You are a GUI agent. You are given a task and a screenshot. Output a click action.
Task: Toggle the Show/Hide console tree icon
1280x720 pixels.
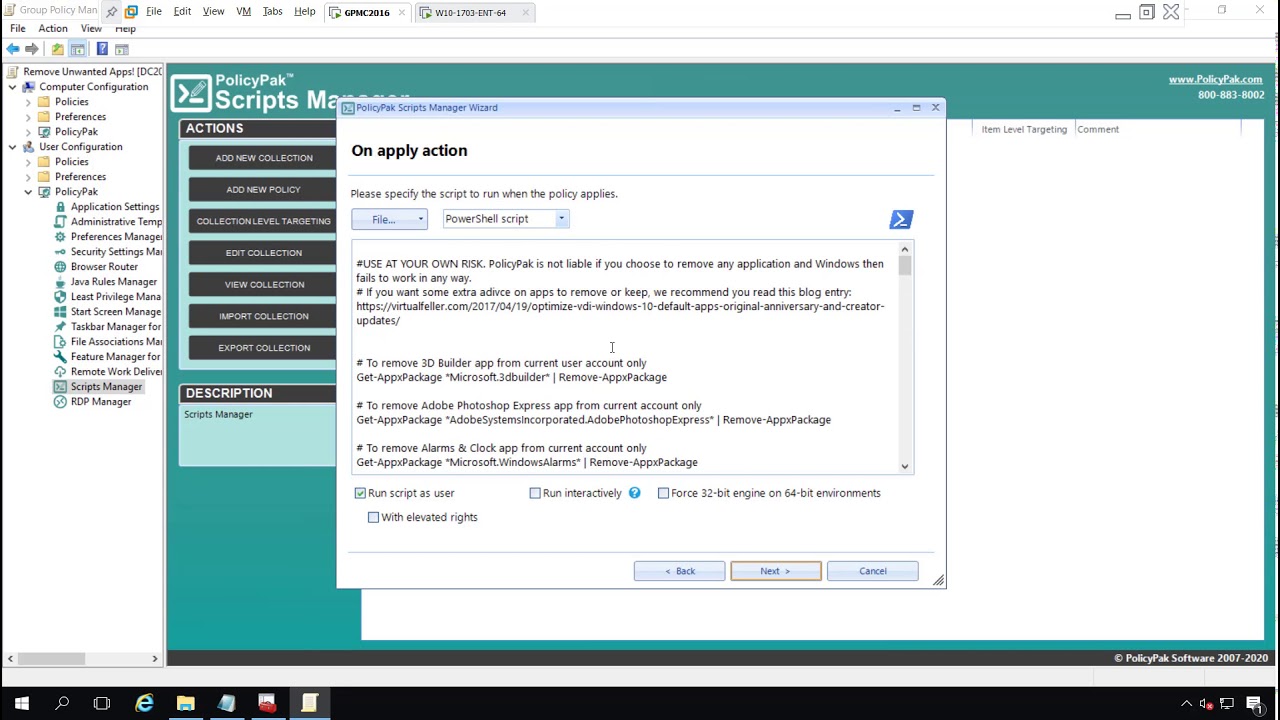[x=77, y=49]
